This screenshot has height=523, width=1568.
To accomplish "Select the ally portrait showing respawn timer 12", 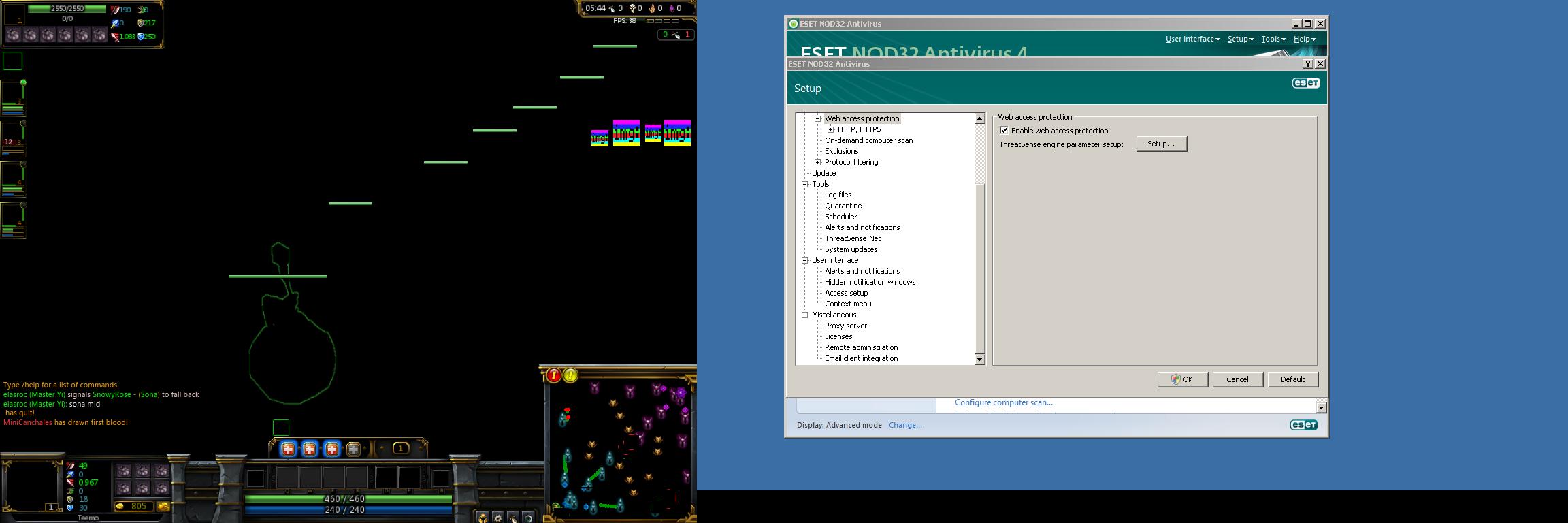I will [13, 140].
